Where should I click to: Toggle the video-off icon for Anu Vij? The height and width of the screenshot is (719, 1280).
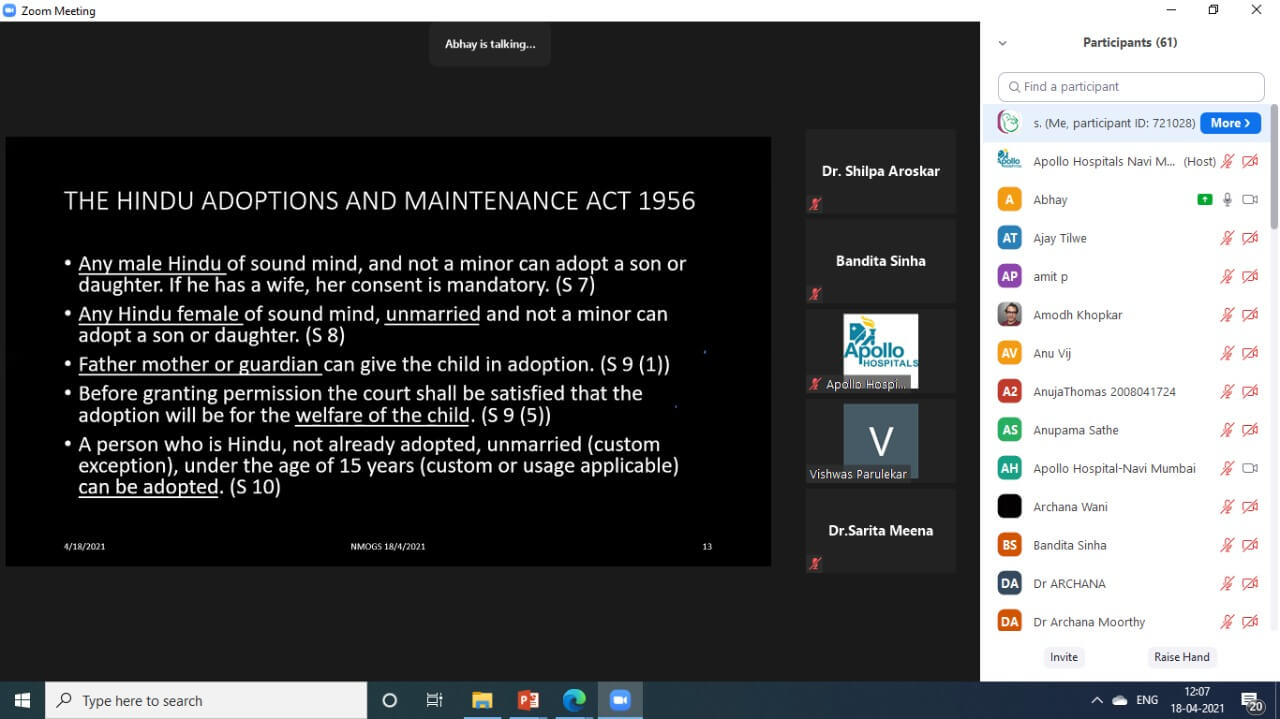(1249, 353)
